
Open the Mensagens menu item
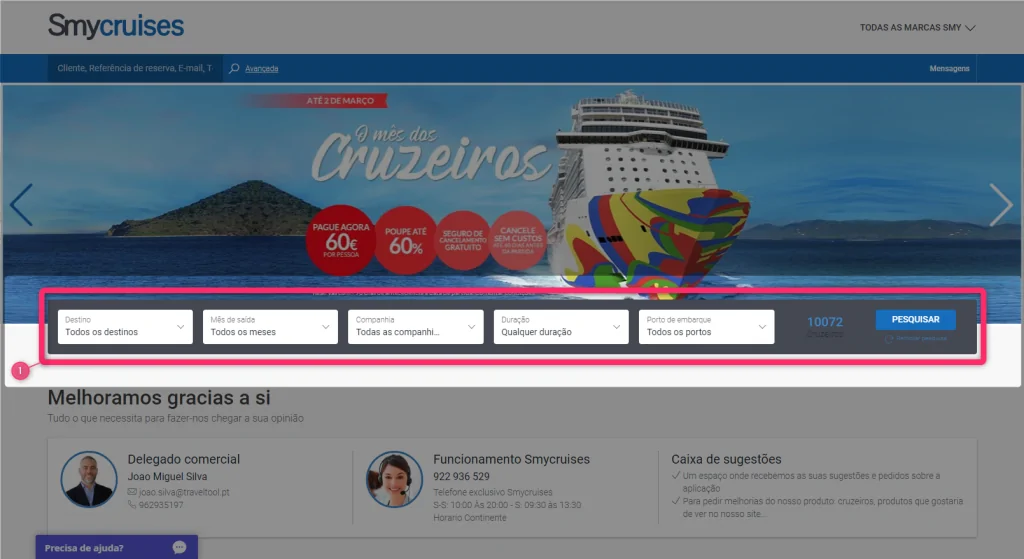click(949, 69)
